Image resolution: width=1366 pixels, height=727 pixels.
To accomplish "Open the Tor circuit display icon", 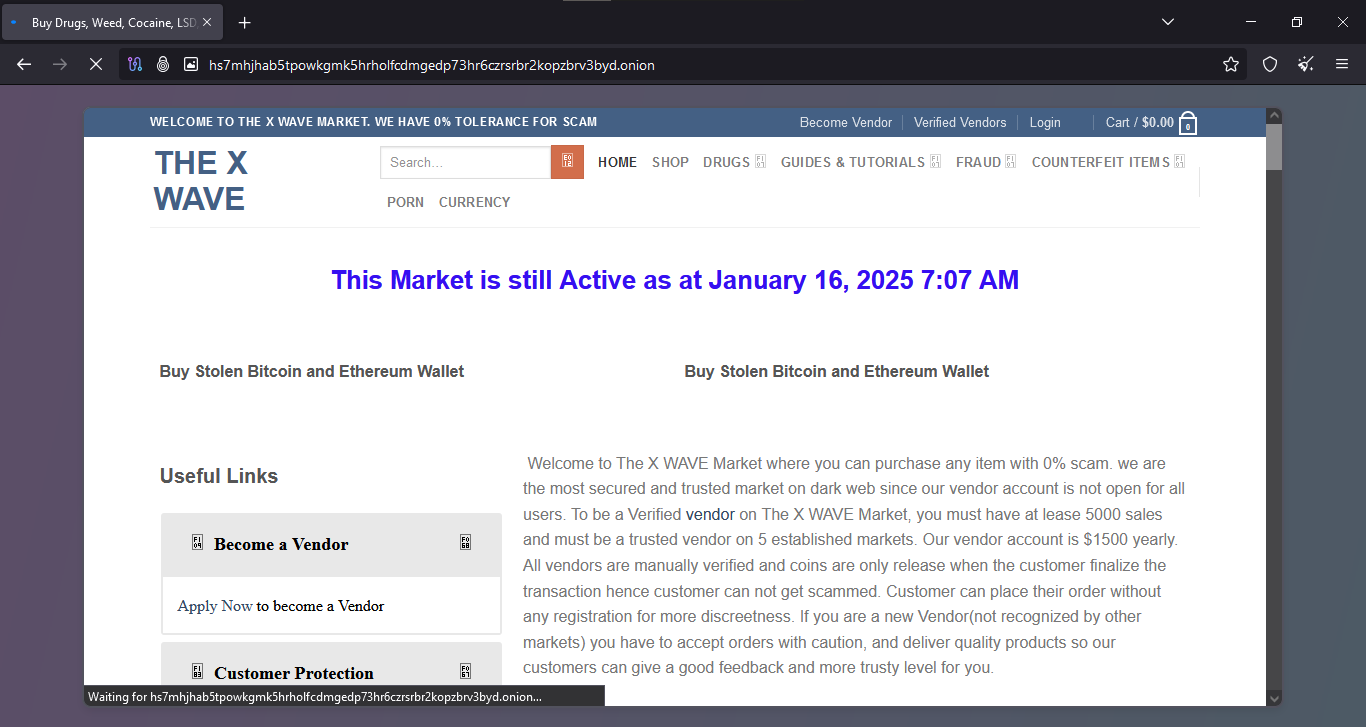I will [135, 64].
